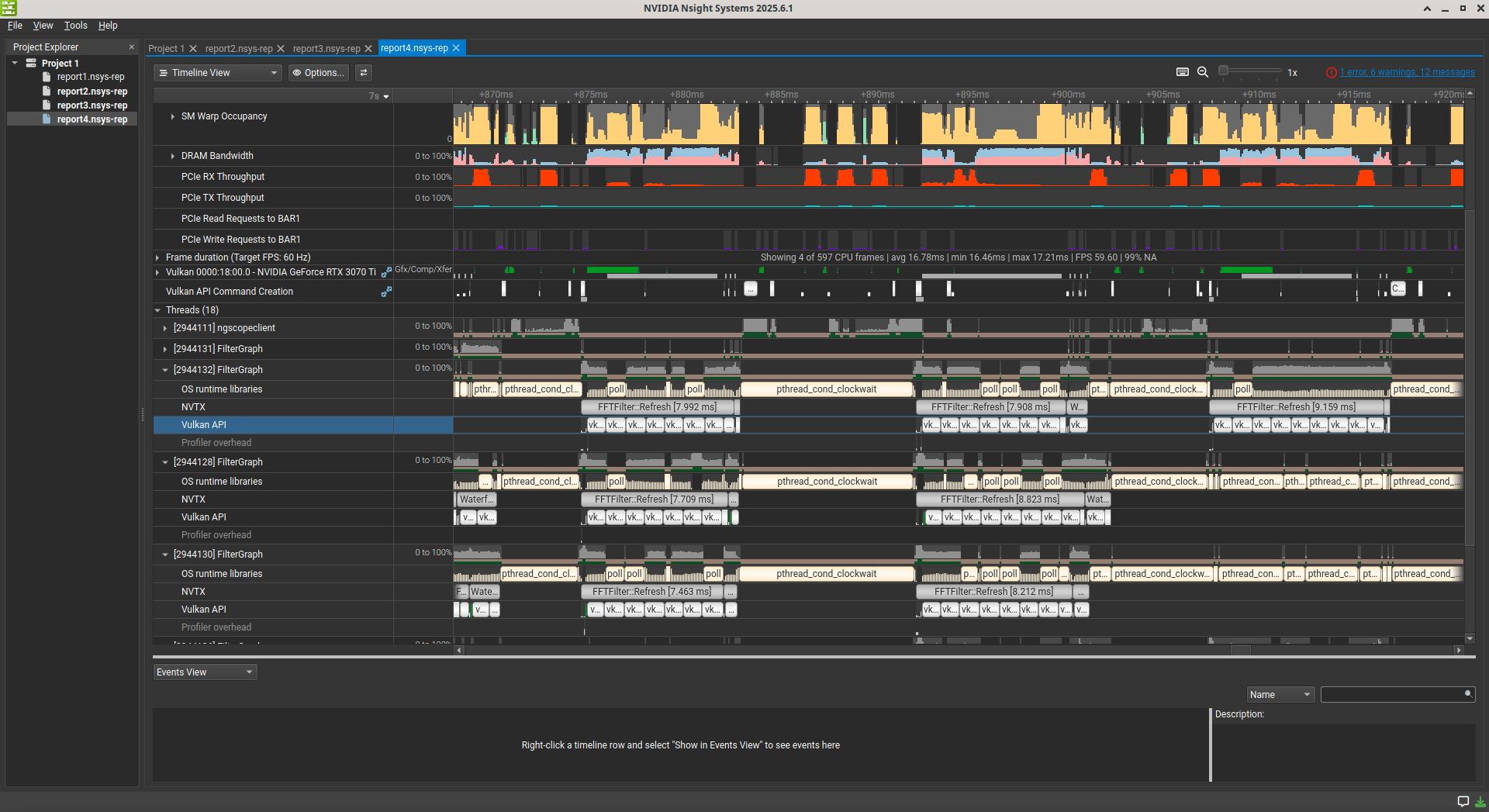Open the Help menu
Image resolution: width=1489 pixels, height=812 pixels.
(108, 26)
